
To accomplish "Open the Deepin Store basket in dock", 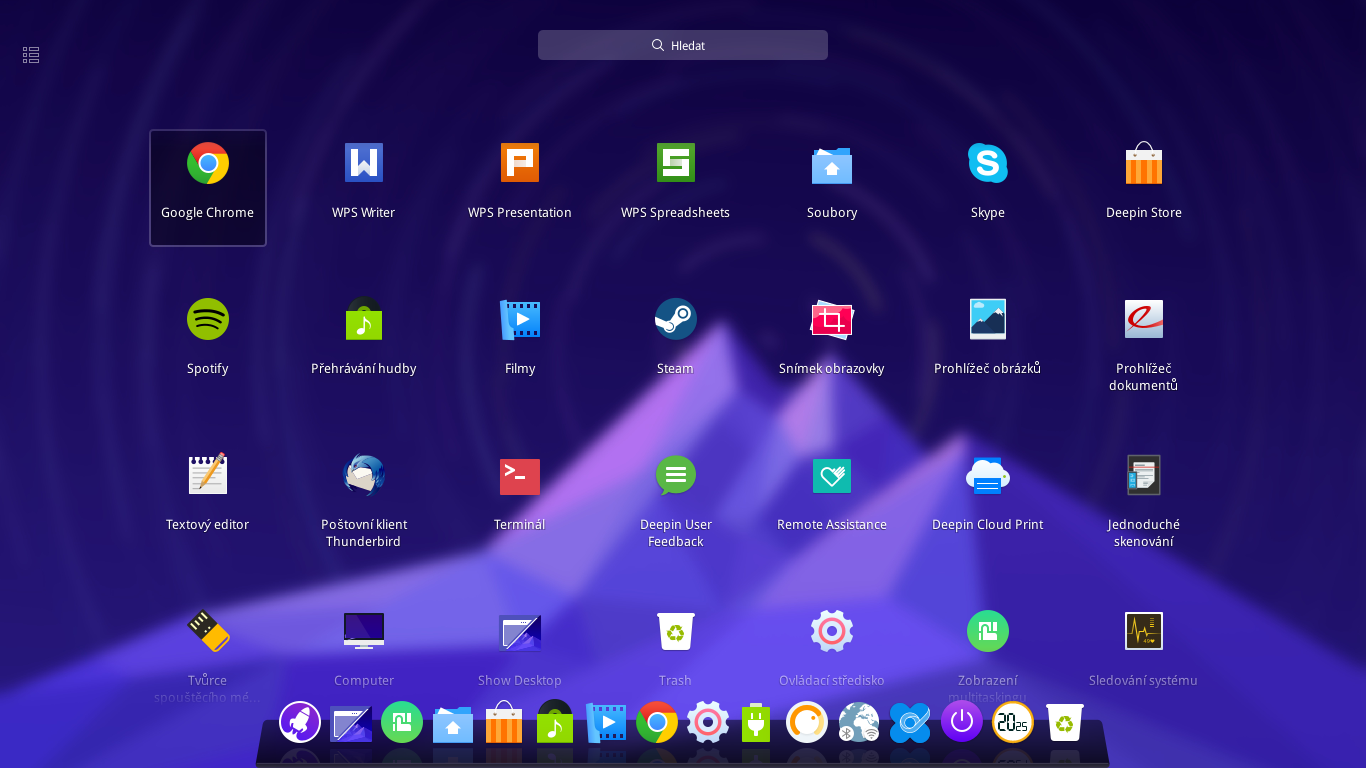I will [504, 722].
